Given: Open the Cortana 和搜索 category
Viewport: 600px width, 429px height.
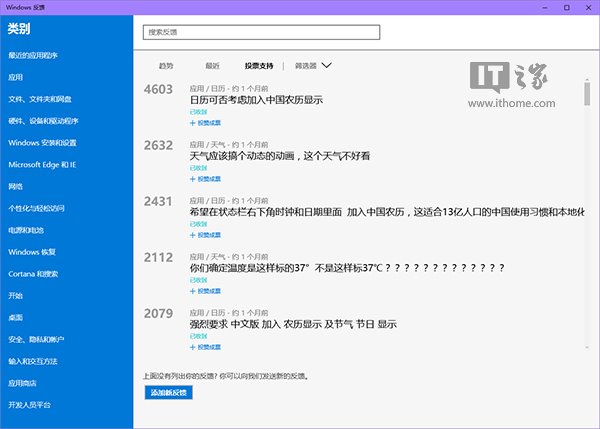Looking at the screenshot, I should click(x=33, y=273).
